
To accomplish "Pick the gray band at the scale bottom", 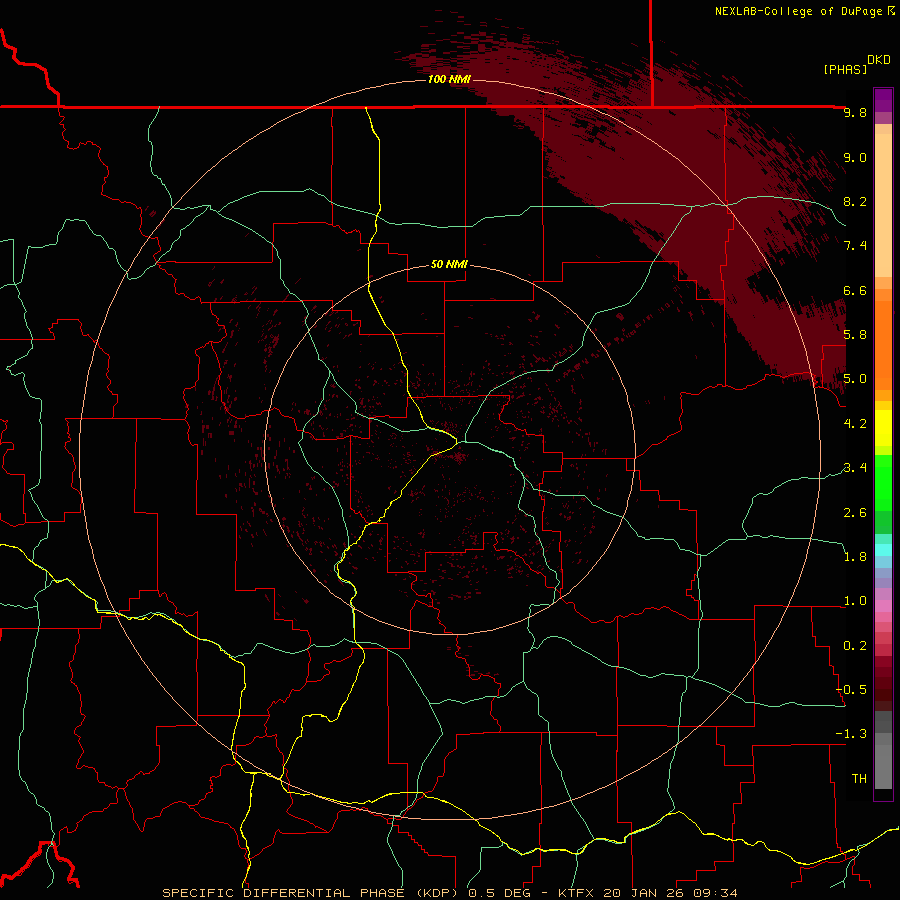I will [883, 767].
